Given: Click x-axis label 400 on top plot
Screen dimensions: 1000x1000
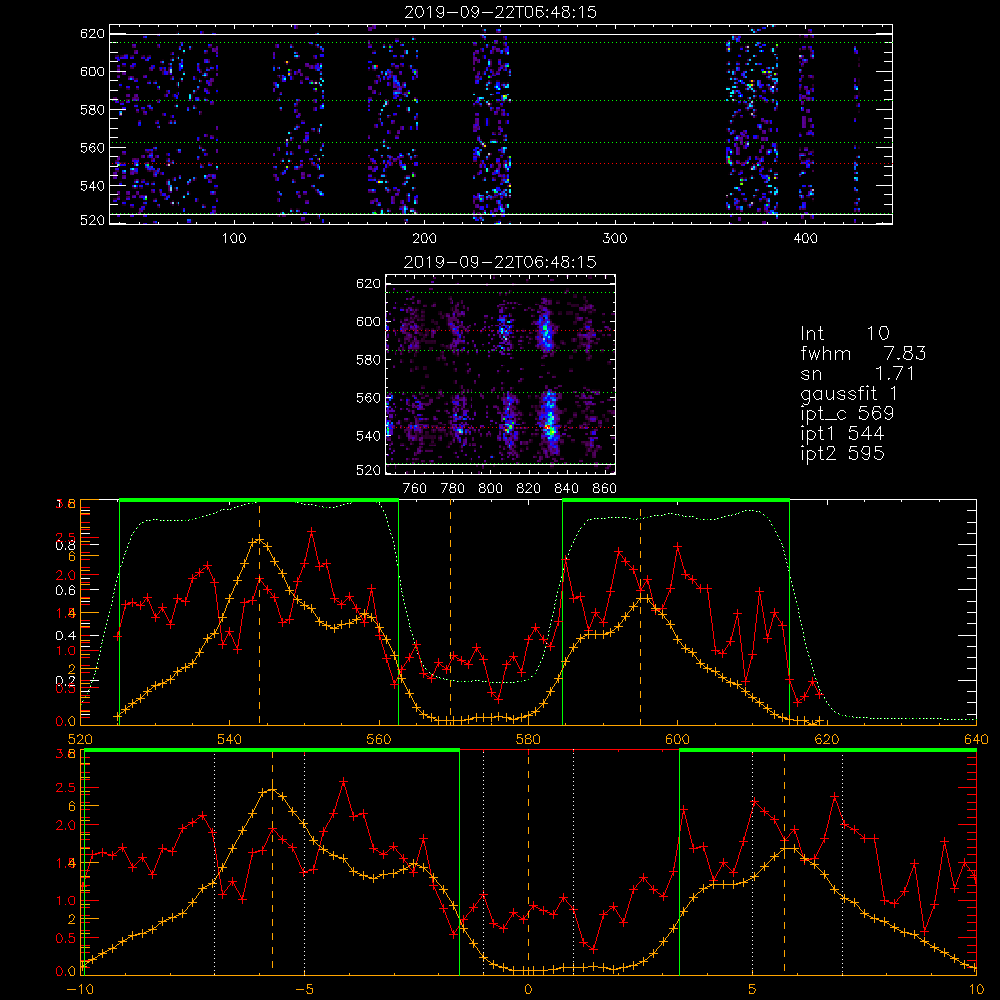Looking at the screenshot, I should click(805, 239).
